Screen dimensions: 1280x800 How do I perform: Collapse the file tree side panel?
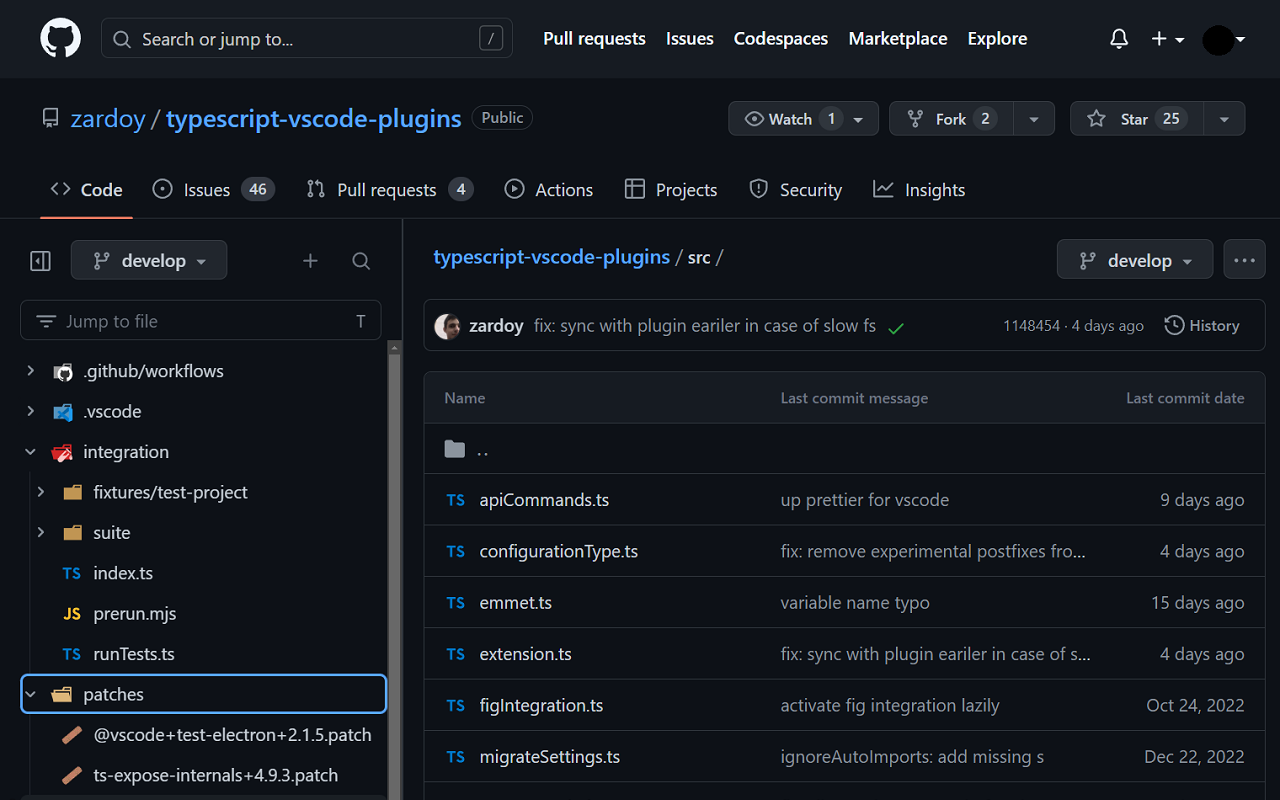tap(40, 261)
